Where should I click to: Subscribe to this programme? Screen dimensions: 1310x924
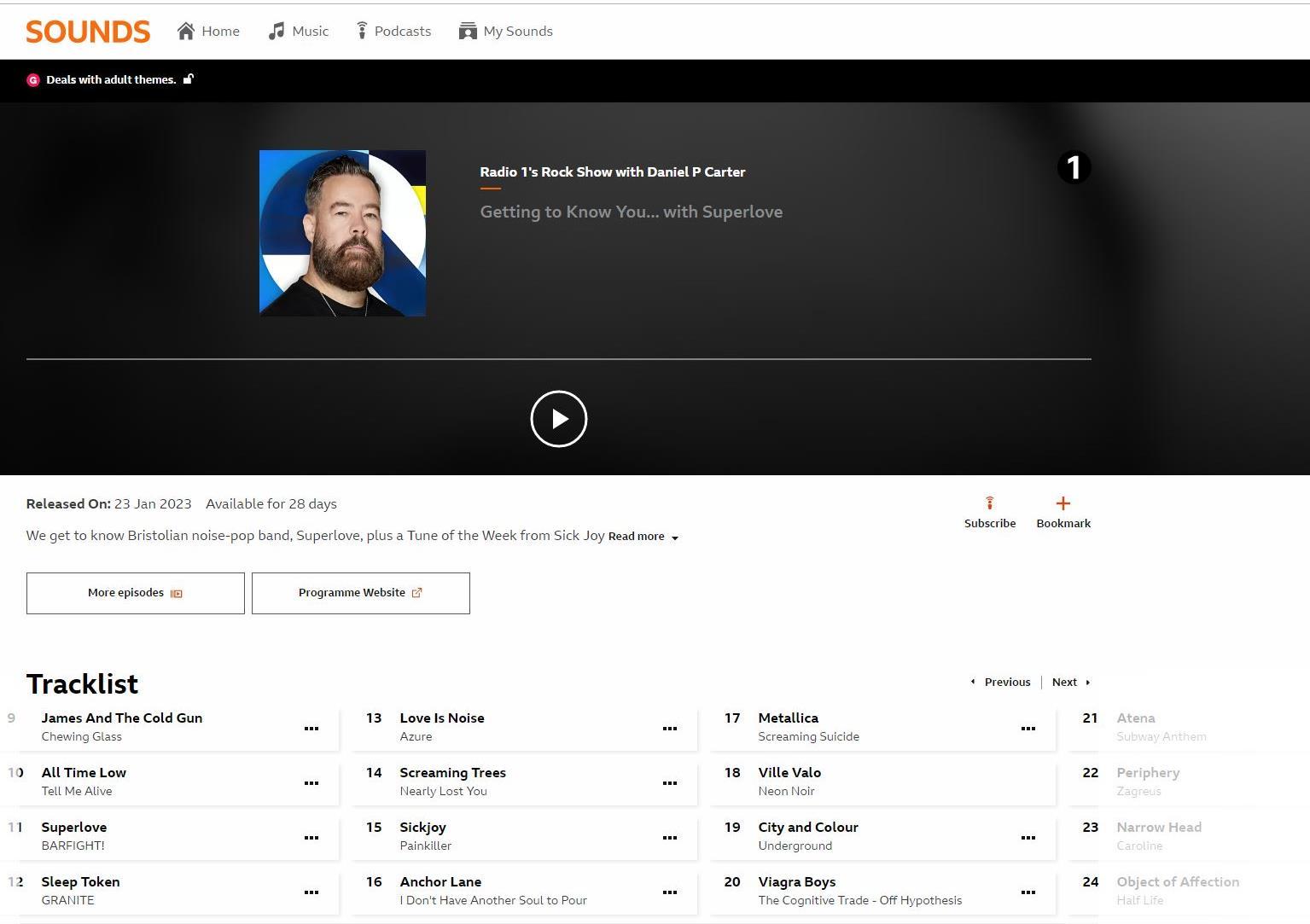tap(990, 513)
